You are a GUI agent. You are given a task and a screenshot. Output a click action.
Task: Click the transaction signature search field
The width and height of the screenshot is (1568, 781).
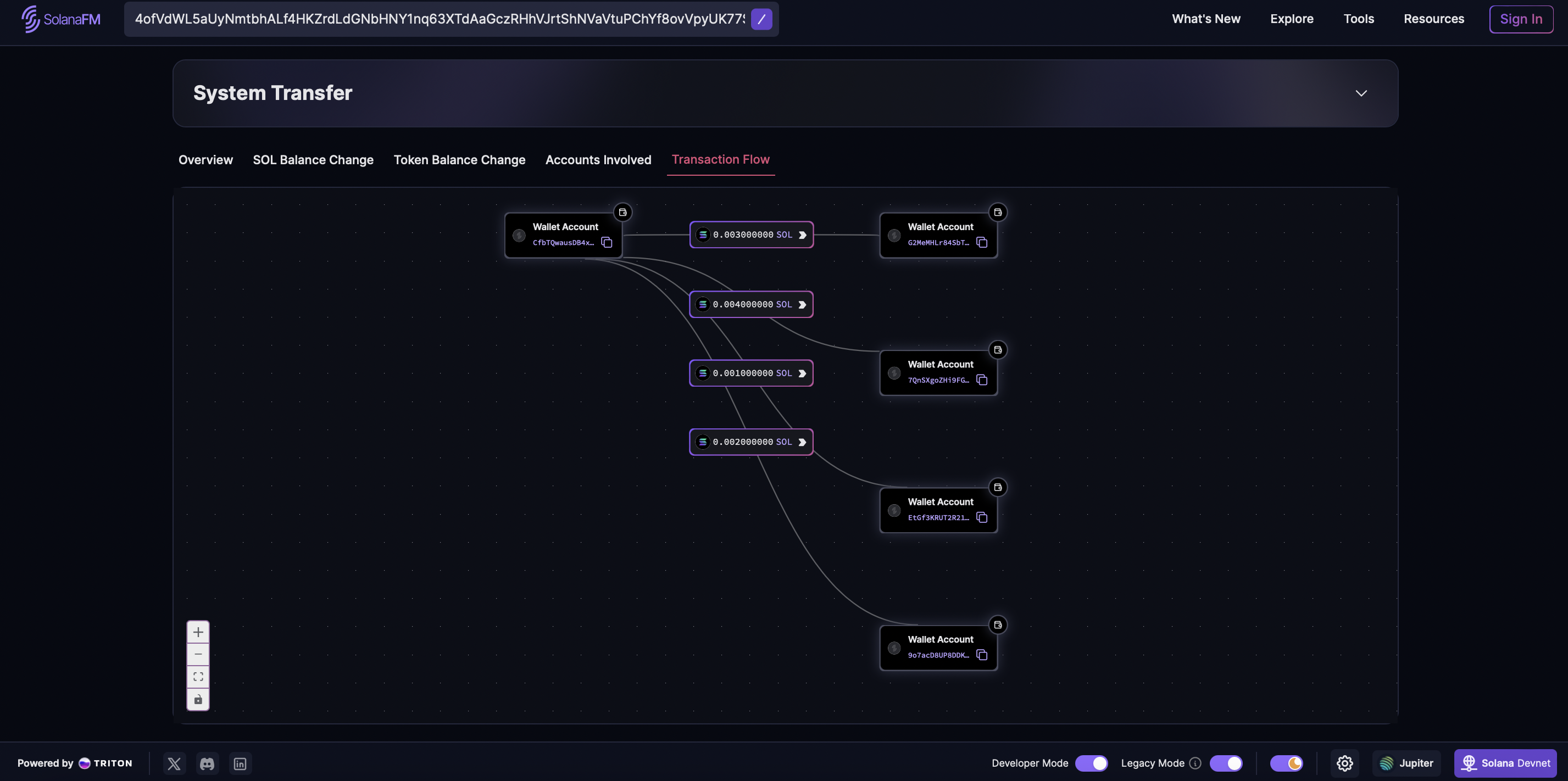(438, 19)
